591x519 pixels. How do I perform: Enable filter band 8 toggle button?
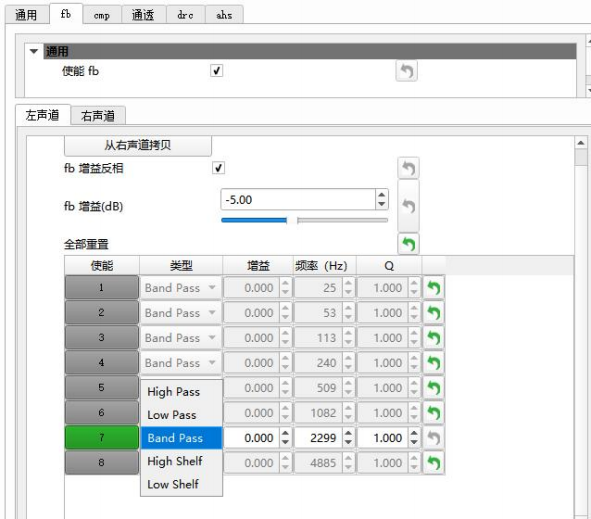(x=102, y=462)
